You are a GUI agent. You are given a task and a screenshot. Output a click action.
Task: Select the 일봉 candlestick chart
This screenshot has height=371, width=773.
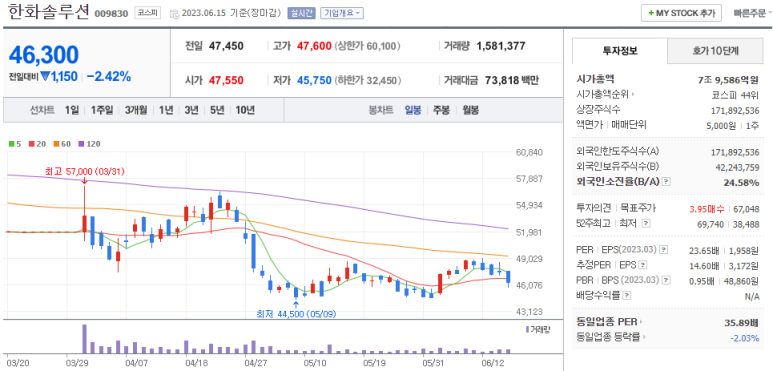[x=413, y=110]
